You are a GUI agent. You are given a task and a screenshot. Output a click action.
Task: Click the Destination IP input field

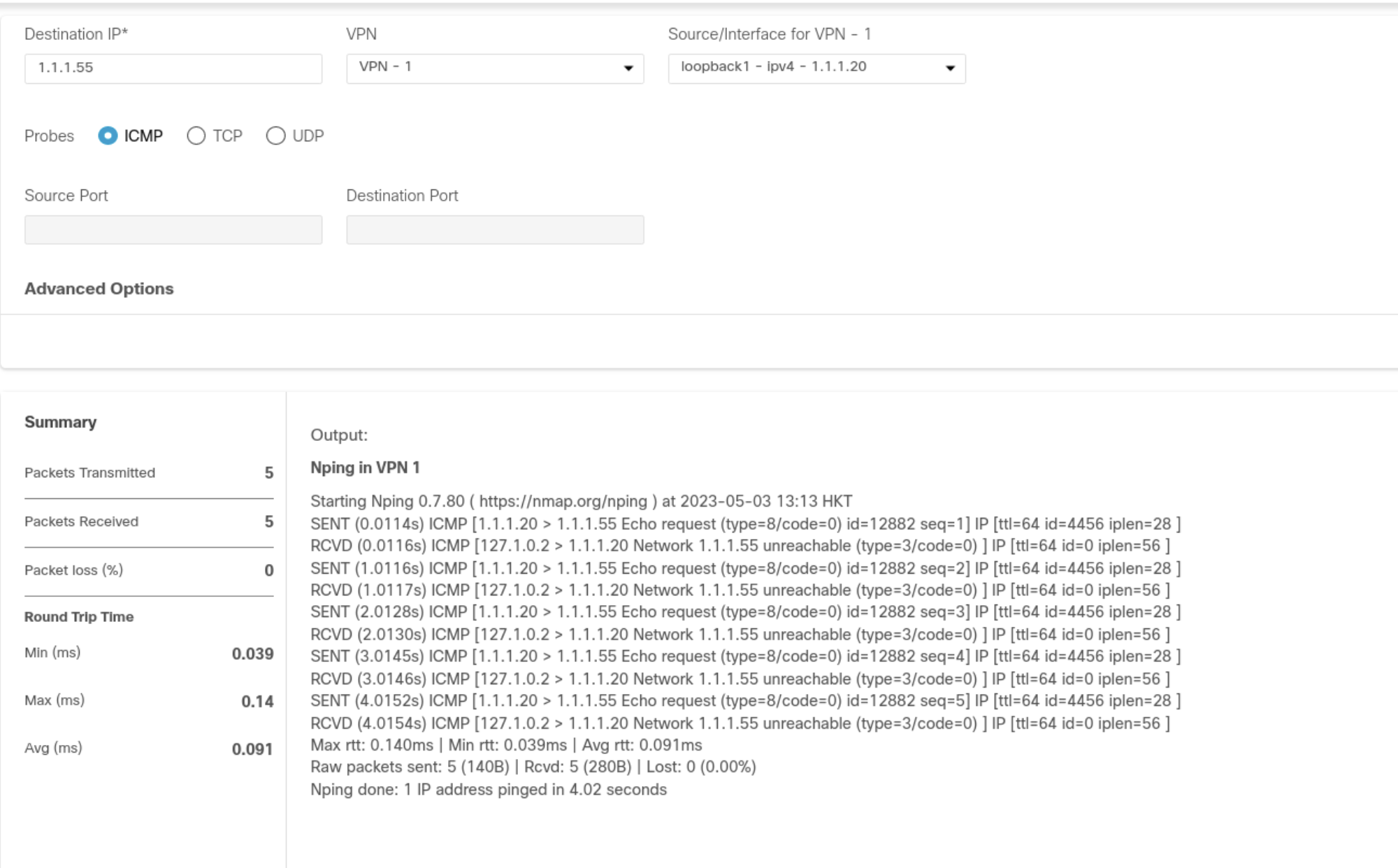click(x=171, y=67)
